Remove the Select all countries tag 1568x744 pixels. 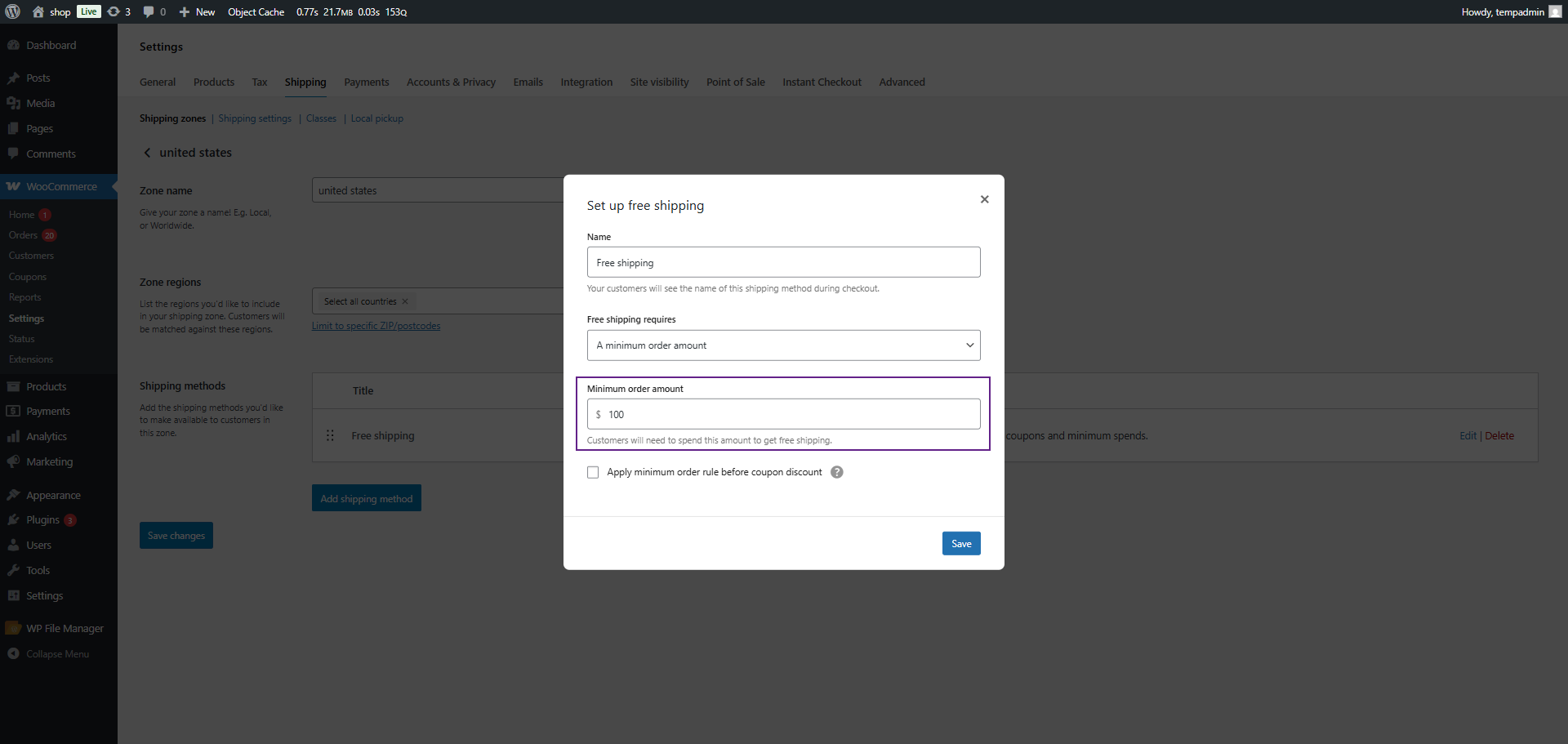tap(405, 301)
